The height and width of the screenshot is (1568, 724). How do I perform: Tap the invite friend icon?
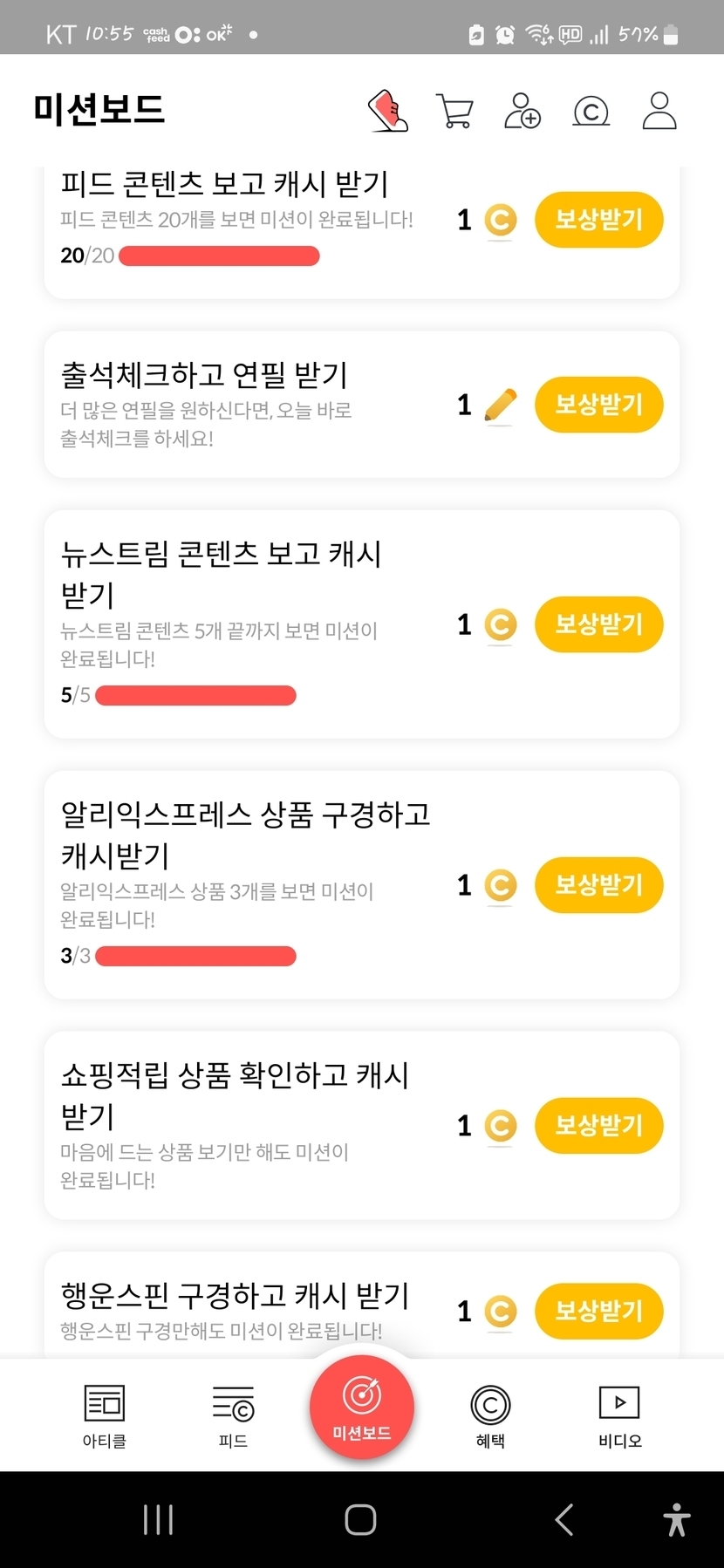tap(523, 111)
